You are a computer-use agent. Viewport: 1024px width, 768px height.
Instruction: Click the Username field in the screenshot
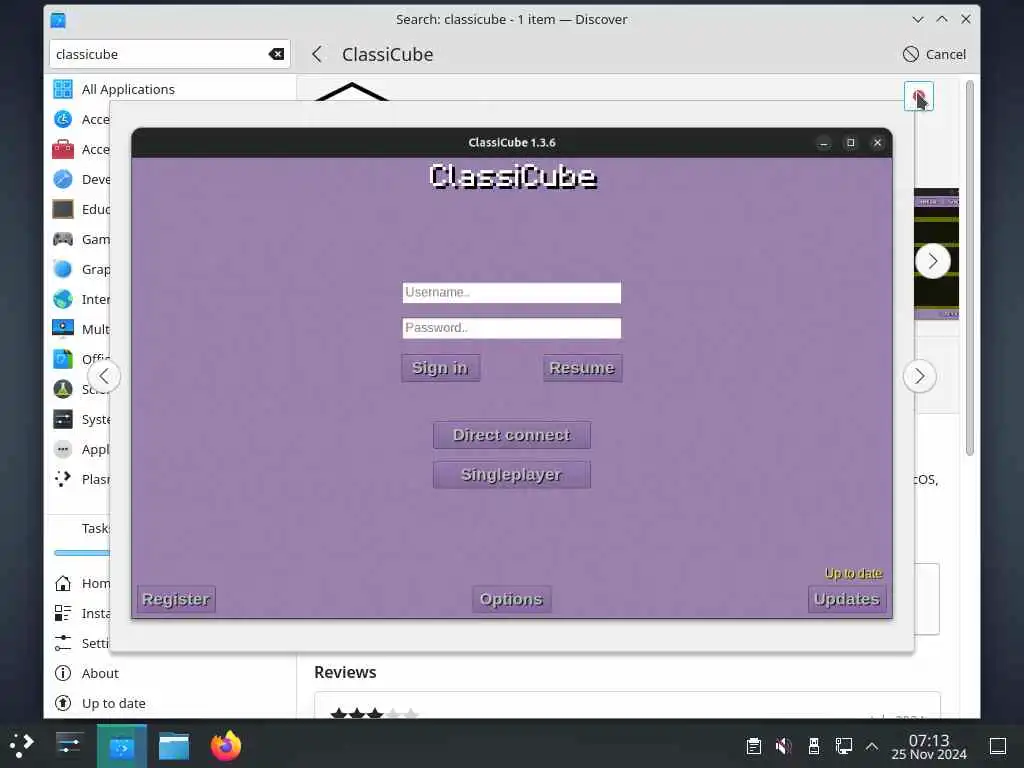click(x=511, y=293)
